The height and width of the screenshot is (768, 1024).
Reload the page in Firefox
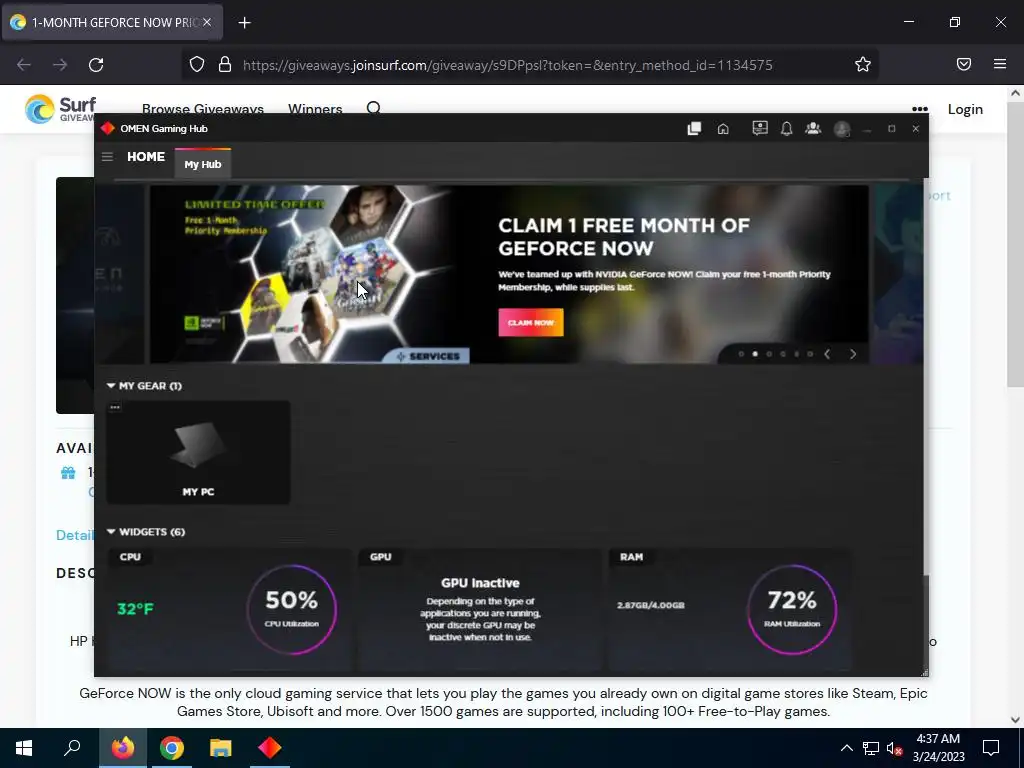(96, 65)
